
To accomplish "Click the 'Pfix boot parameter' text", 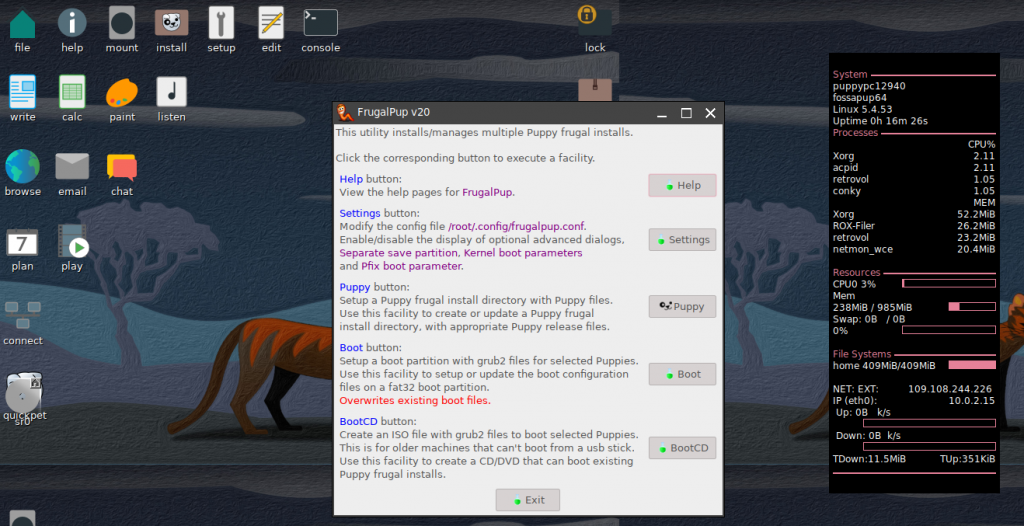I will [411, 267].
